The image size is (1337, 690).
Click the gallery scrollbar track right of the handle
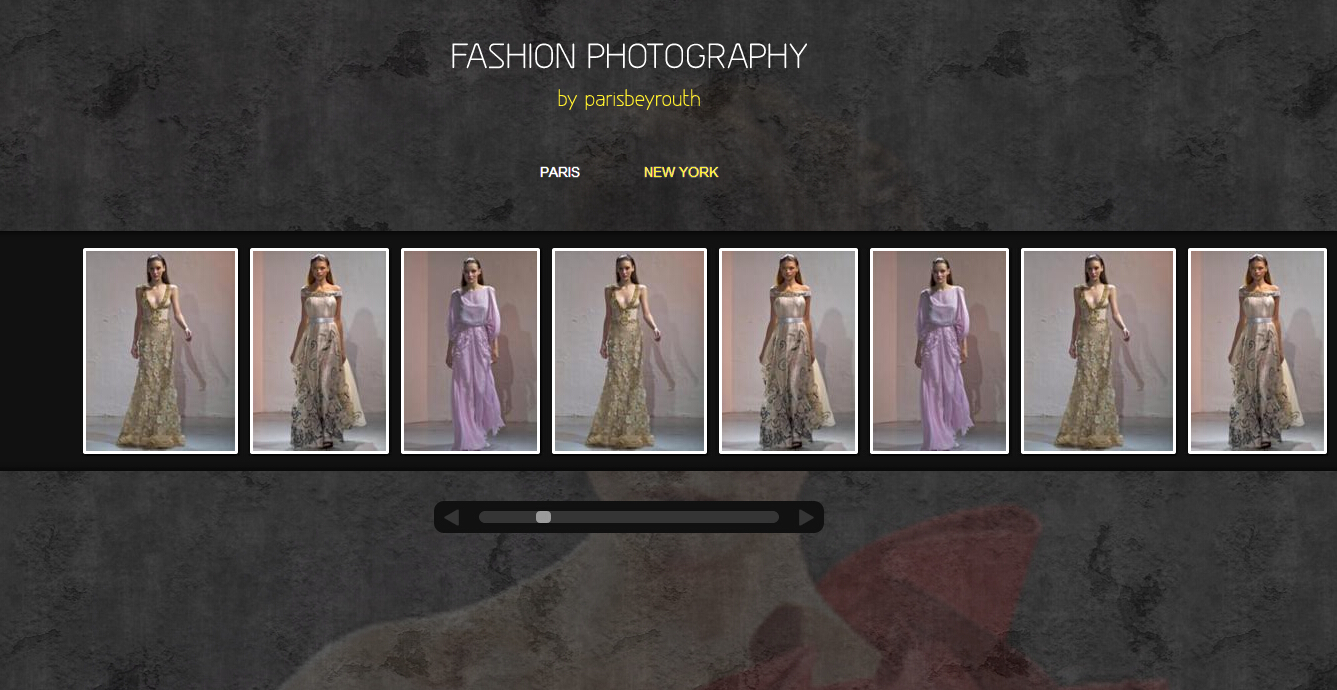coord(664,517)
